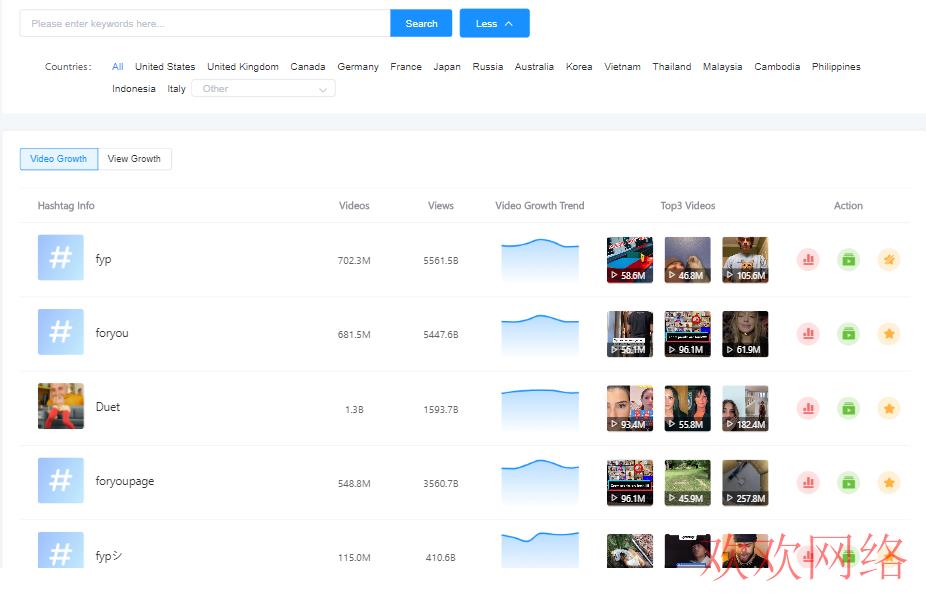Toggle favorite star for fyp hashtag
The width and height of the screenshot is (926, 597).
(889, 259)
